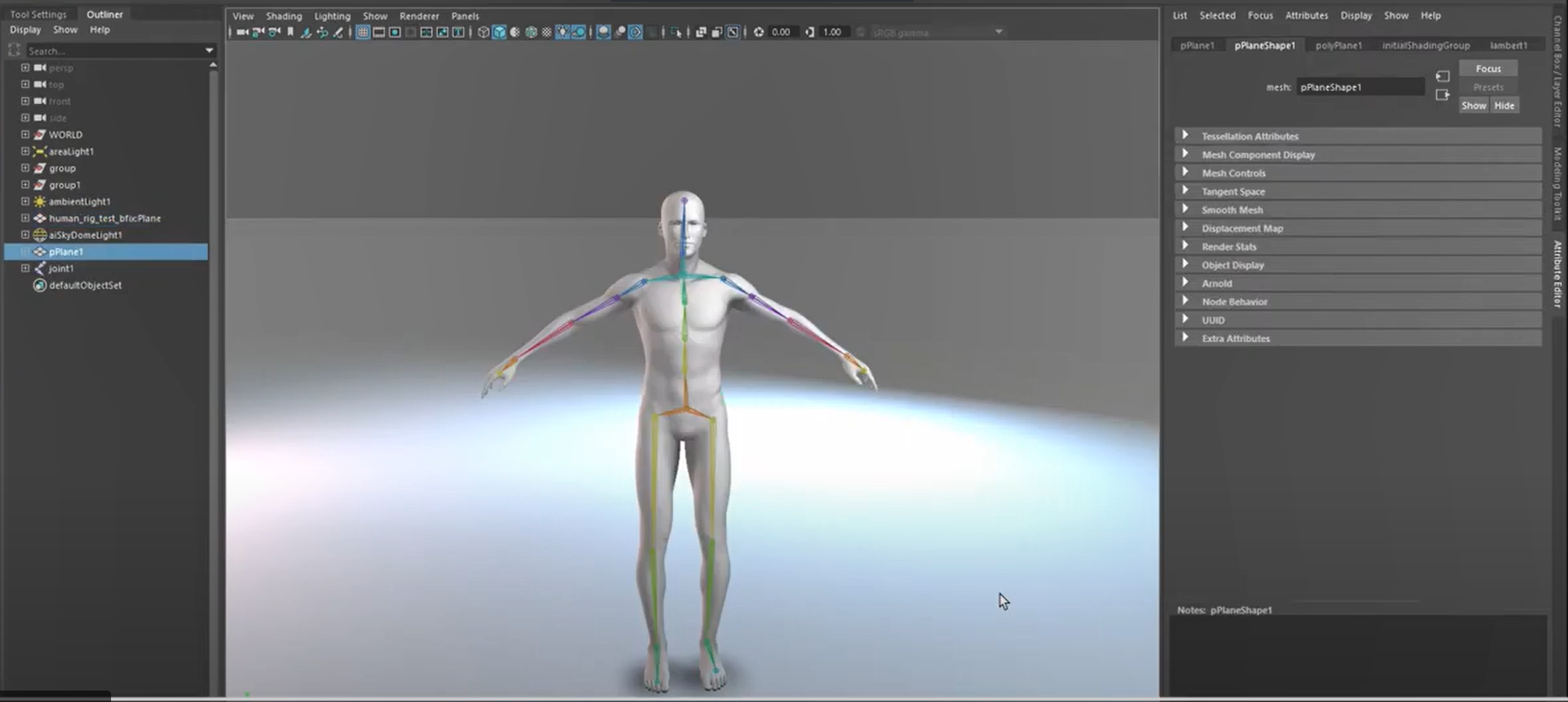Toggle use all lights bulb button
The width and height of the screenshot is (1568, 702).
pos(562,33)
